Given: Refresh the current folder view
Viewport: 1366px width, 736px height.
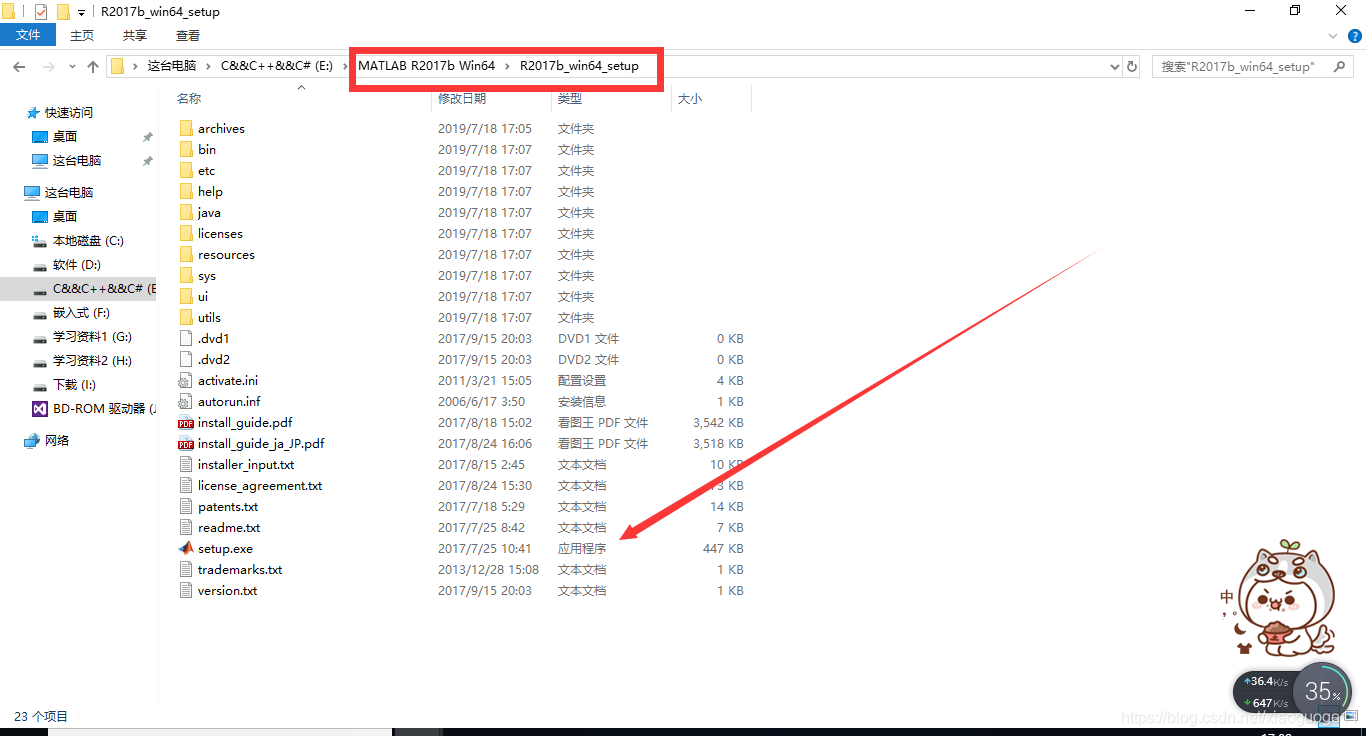Looking at the screenshot, I should click(1132, 66).
